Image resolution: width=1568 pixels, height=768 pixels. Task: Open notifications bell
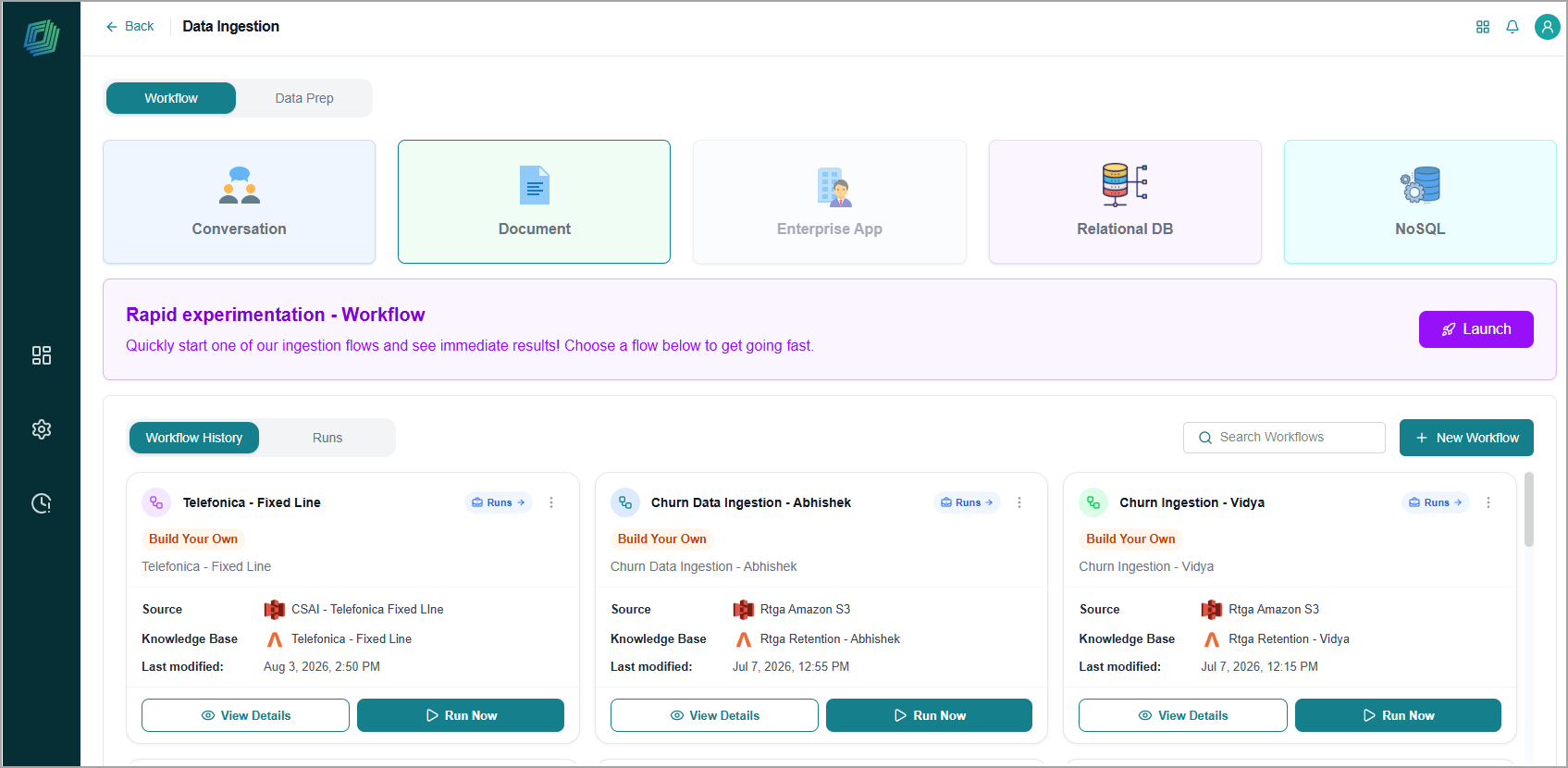pyautogui.click(x=1512, y=27)
